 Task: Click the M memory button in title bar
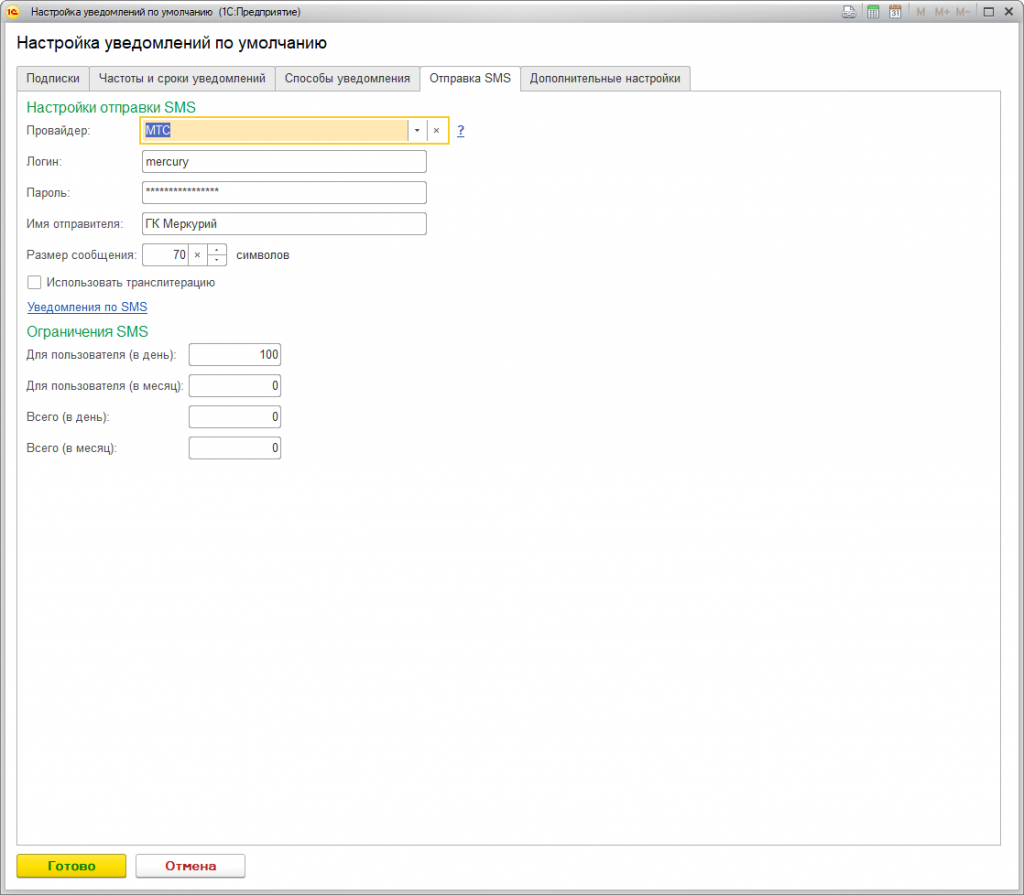(x=920, y=12)
